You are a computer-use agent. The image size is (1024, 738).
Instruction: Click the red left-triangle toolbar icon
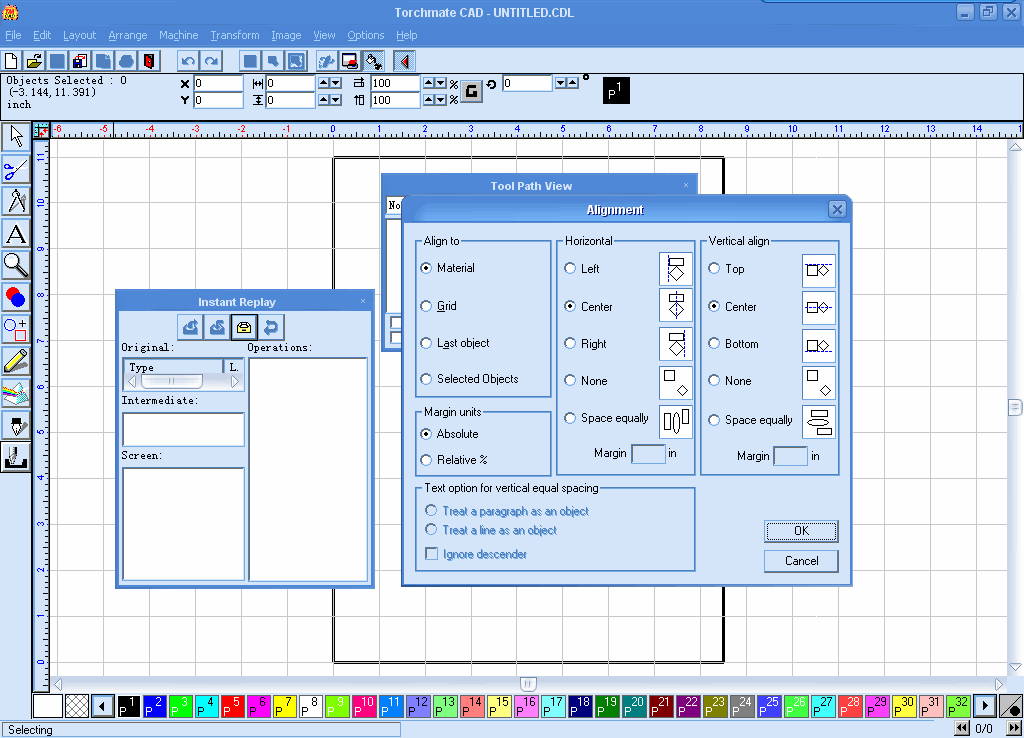tap(405, 61)
